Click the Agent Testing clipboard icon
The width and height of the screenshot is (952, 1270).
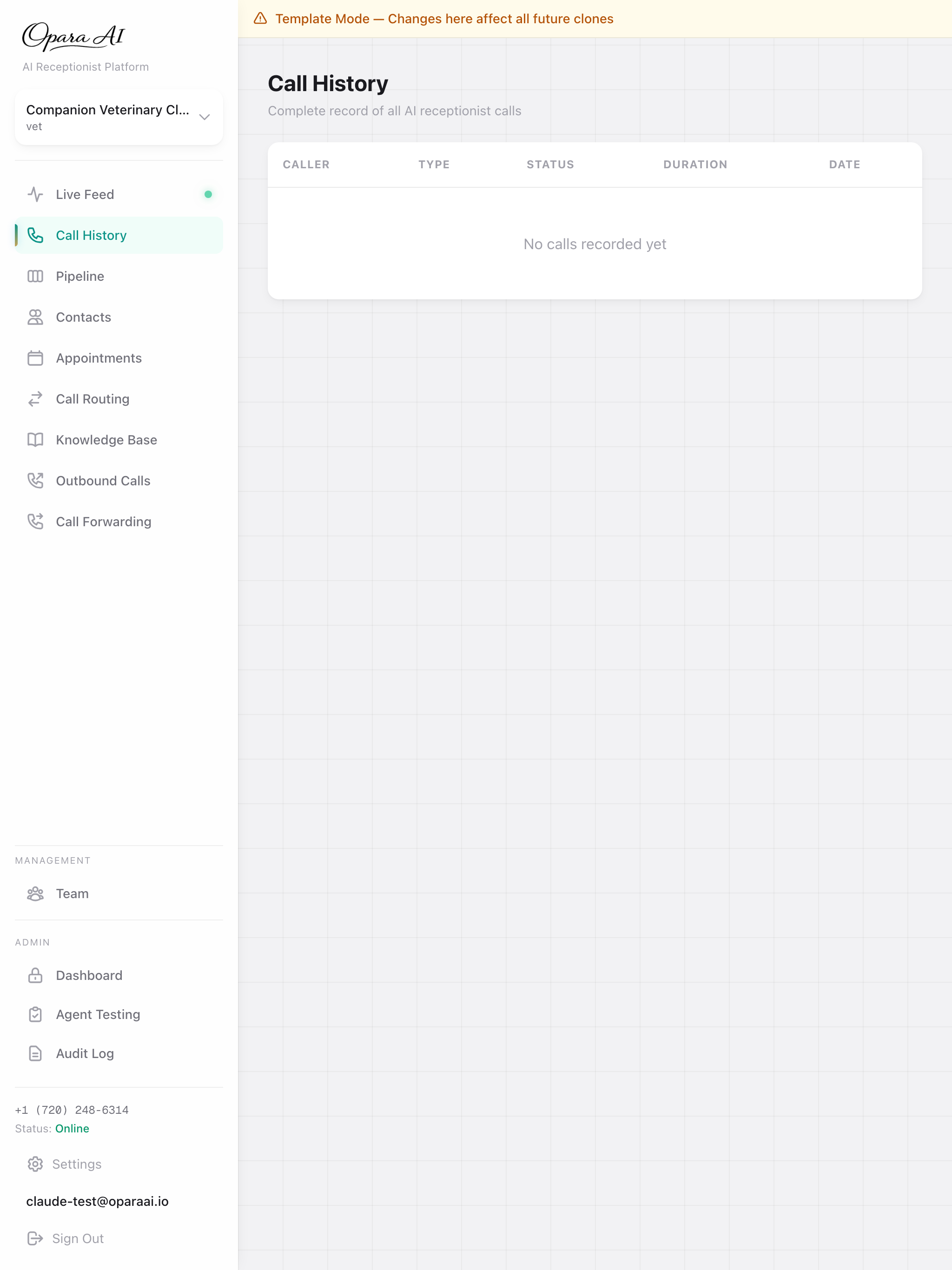point(35,1014)
